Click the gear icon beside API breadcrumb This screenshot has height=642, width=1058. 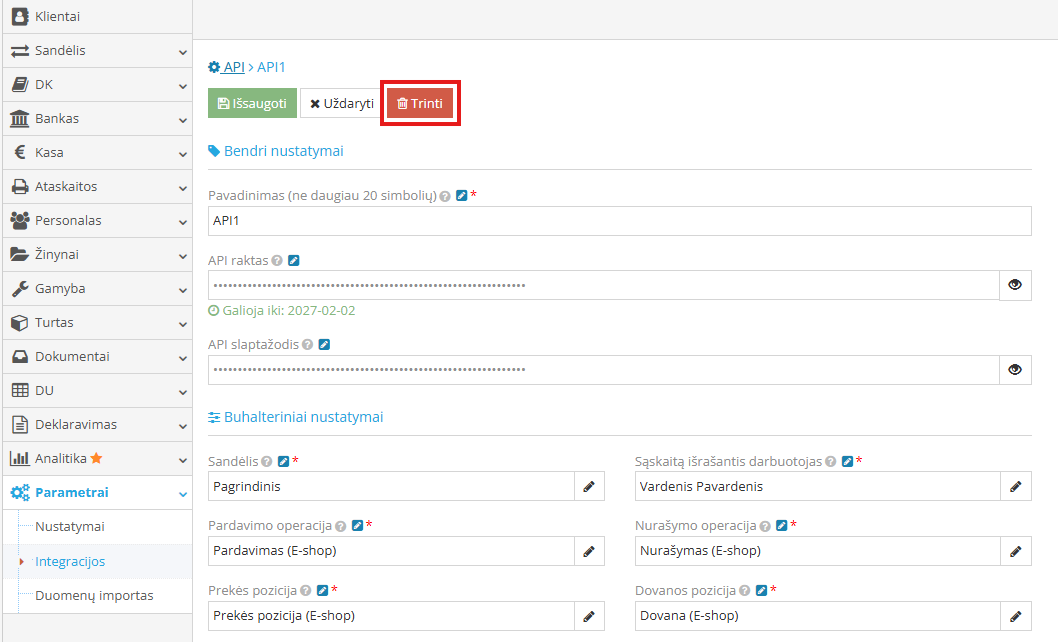213,67
